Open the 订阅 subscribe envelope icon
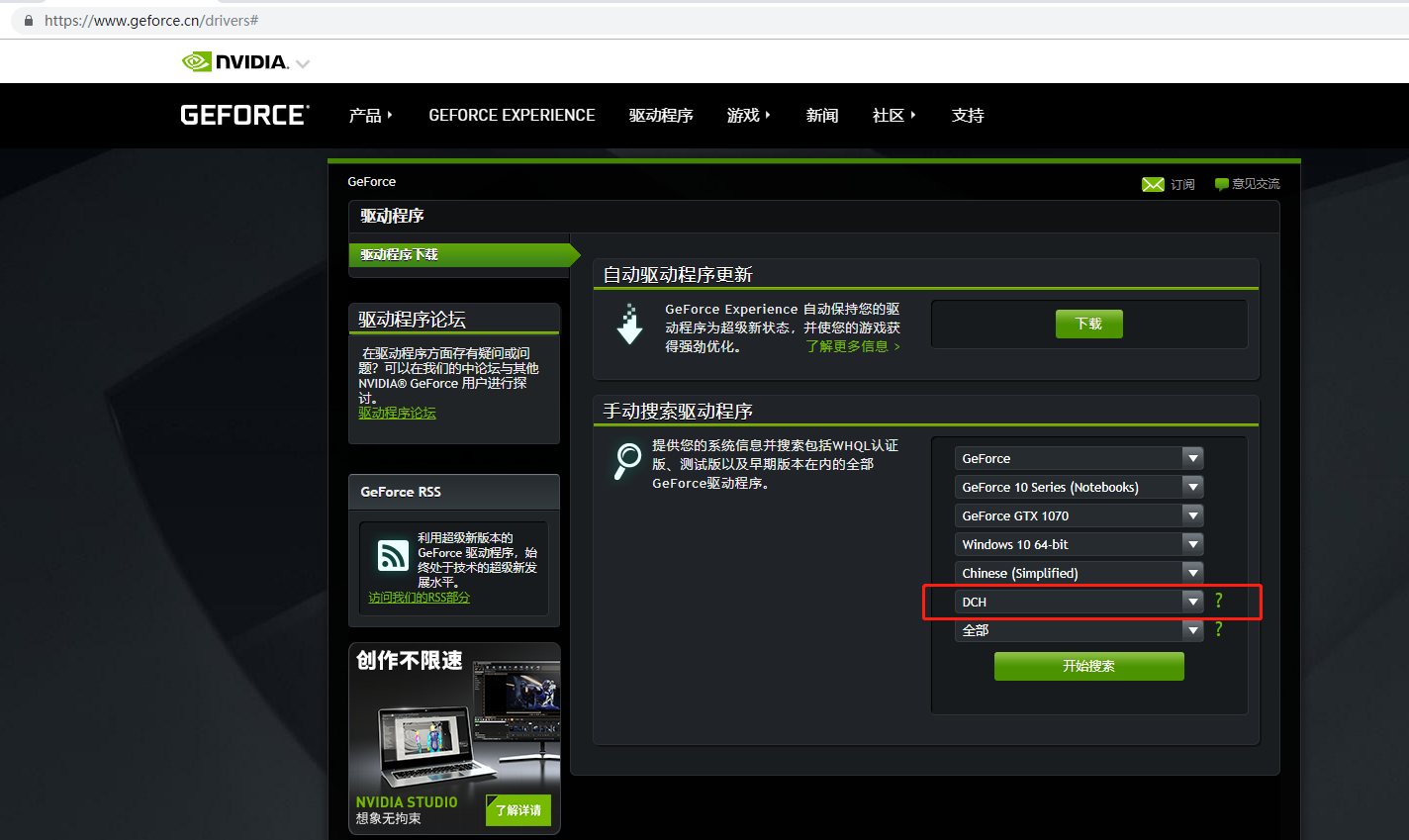 click(1154, 183)
